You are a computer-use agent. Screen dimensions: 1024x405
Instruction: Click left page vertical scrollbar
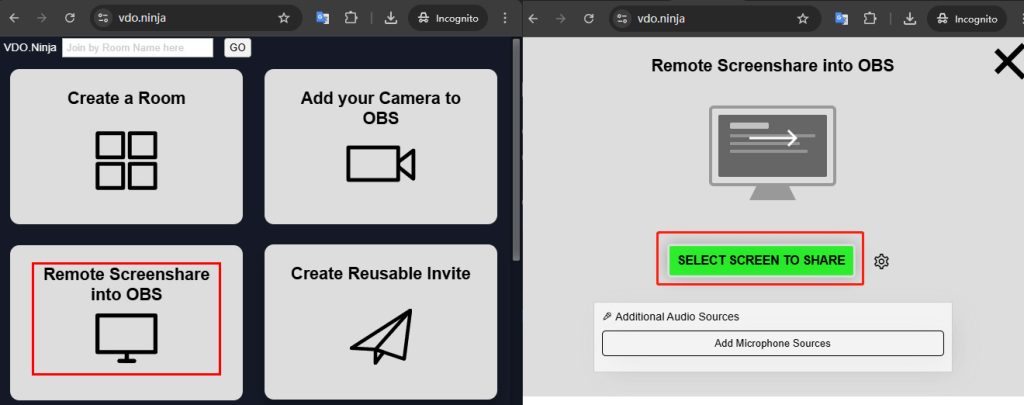[x=517, y=150]
